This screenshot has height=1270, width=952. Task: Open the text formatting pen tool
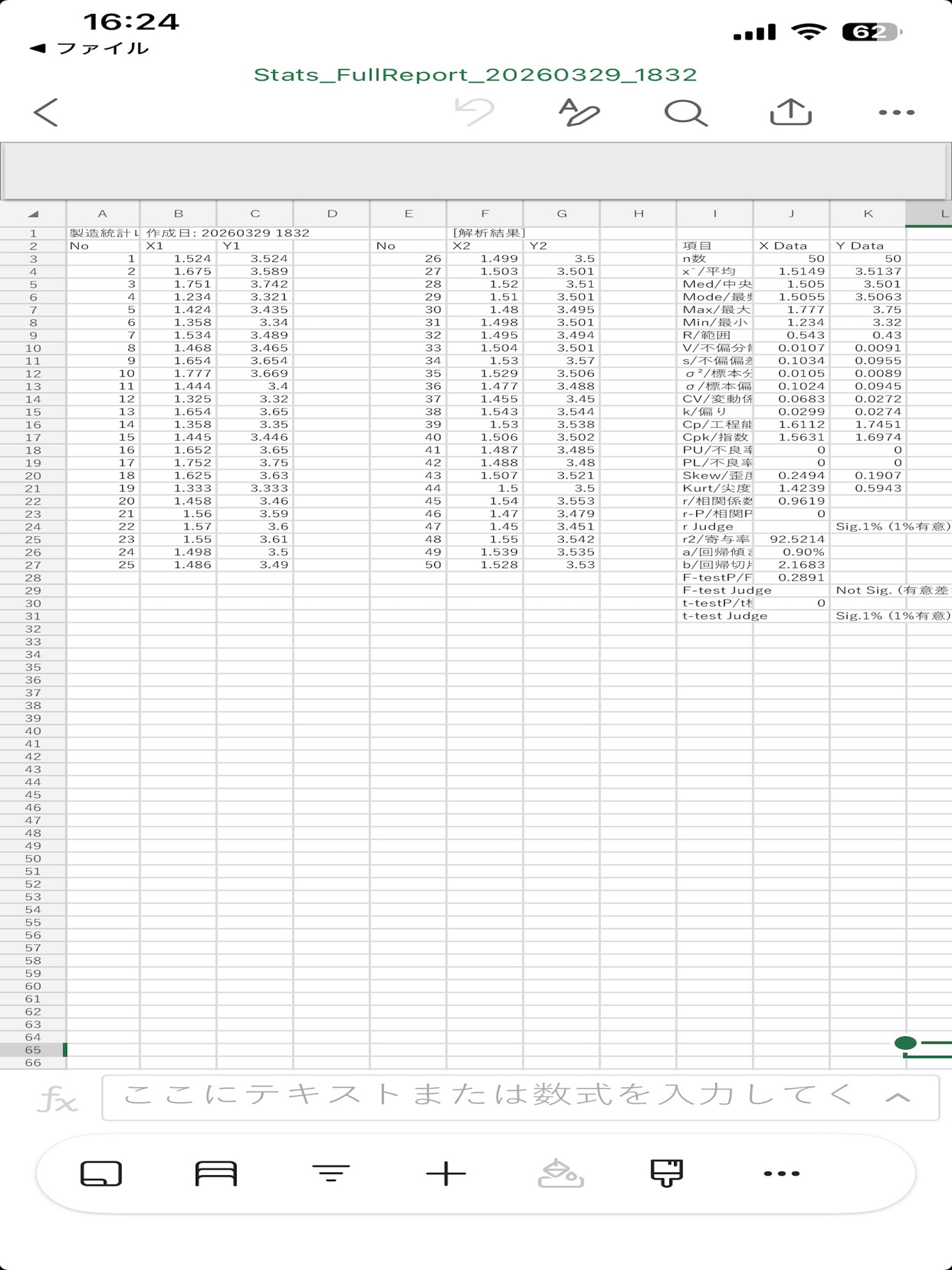coord(579,112)
